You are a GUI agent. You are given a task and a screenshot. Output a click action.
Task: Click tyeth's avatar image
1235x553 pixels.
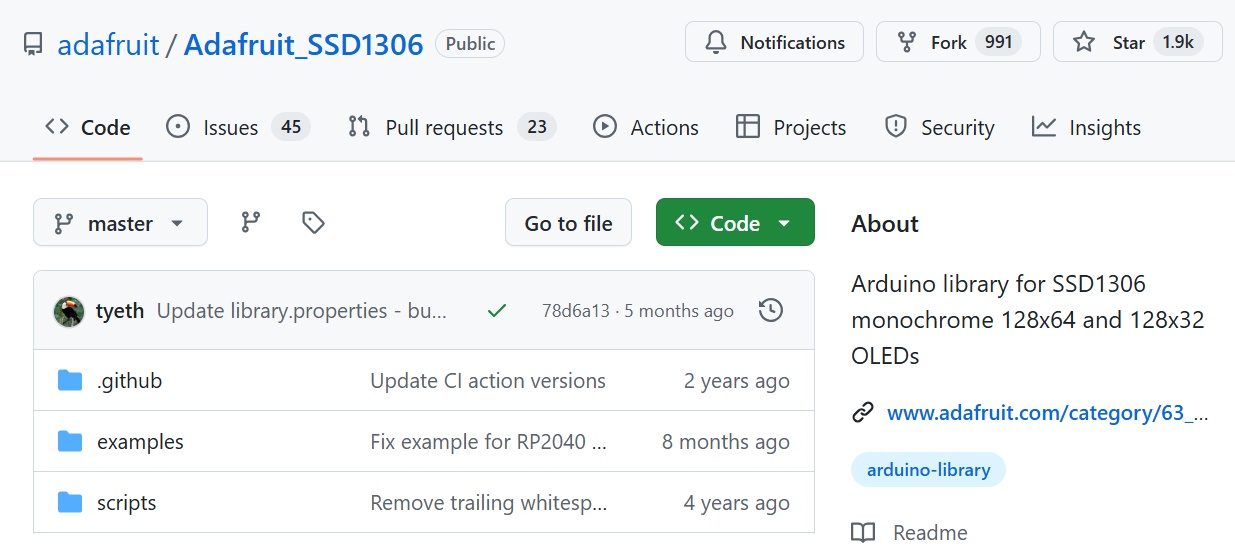point(69,311)
